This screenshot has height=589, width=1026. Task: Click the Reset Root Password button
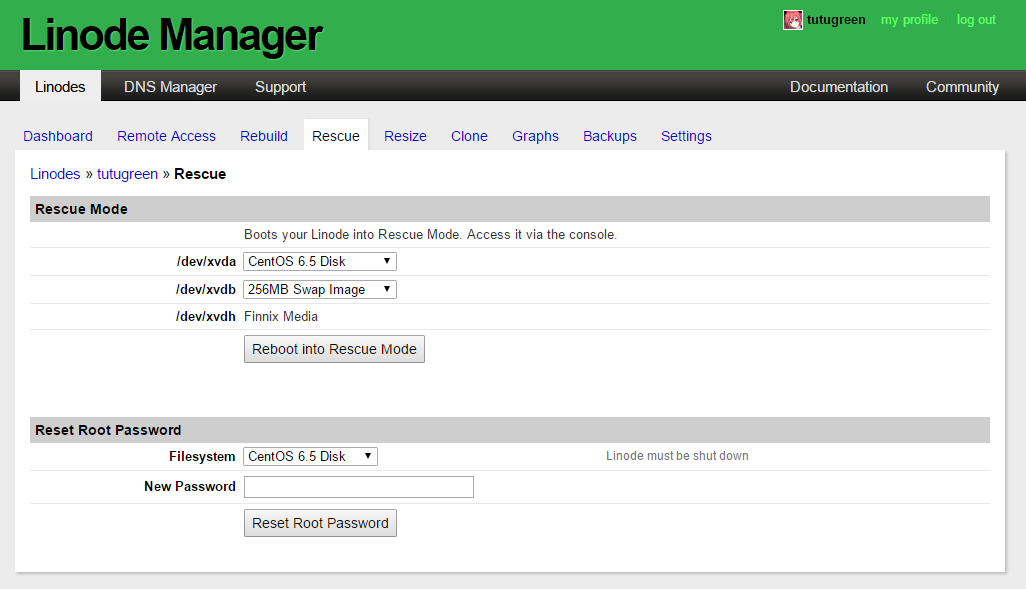pyautogui.click(x=320, y=523)
